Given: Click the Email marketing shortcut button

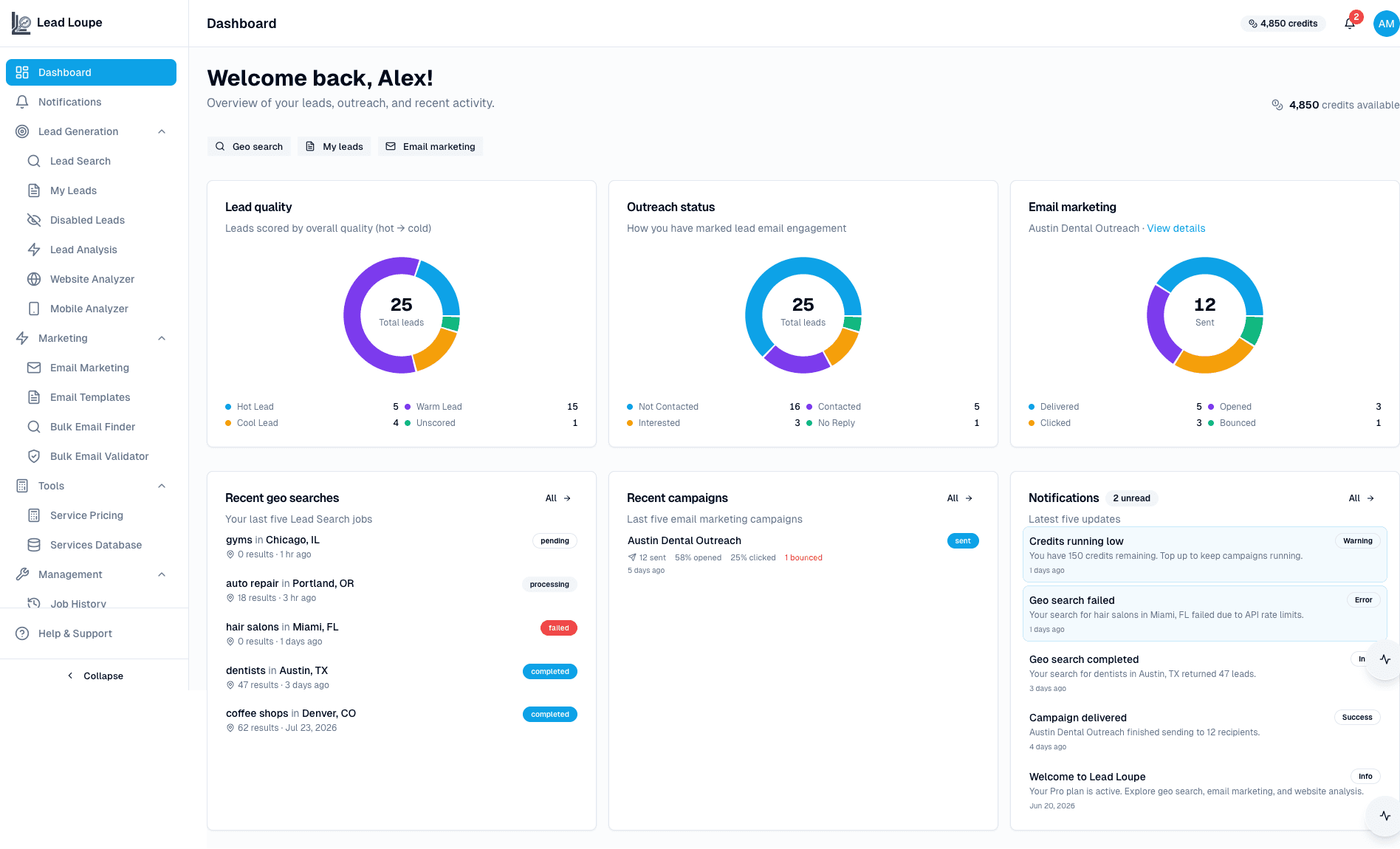Looking at the screenshot, I should pos(430,146).
